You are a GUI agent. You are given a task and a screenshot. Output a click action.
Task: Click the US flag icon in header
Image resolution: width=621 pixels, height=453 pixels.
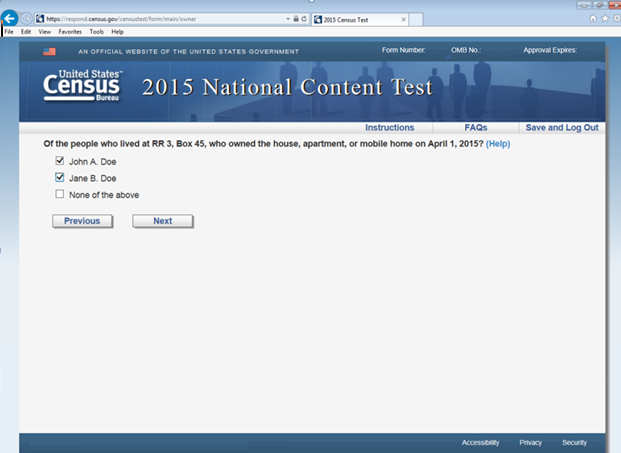50,51
